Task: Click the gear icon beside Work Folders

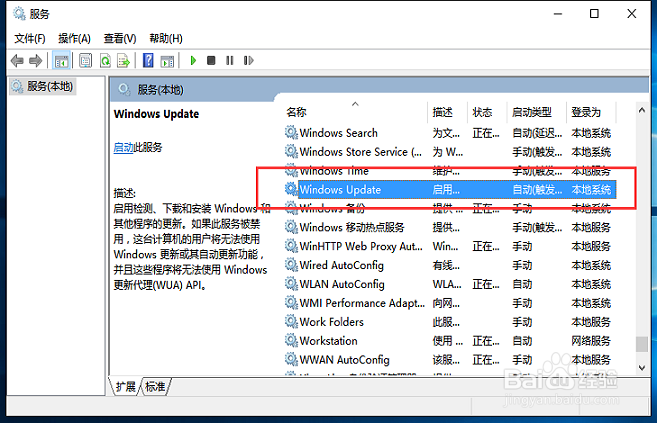Action: [x=291, y=321]
